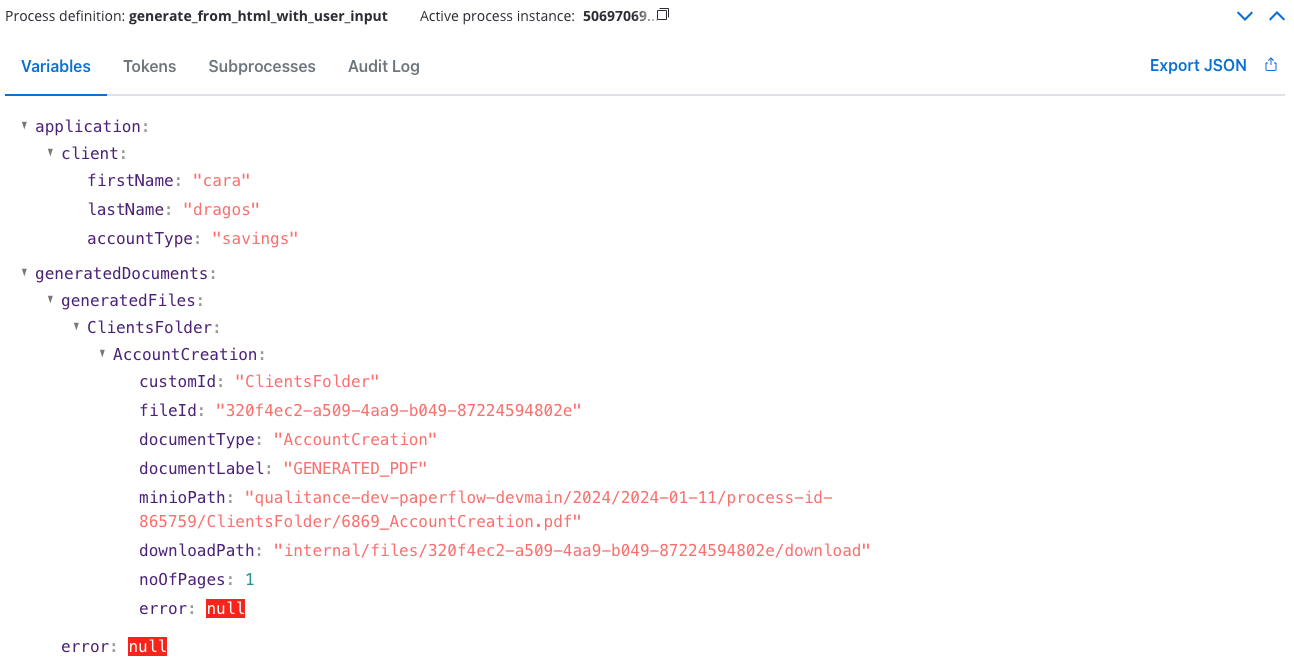Click the fileId value string
The width and height of the screenshot is (1294, 666).
(x=398, y=411)
